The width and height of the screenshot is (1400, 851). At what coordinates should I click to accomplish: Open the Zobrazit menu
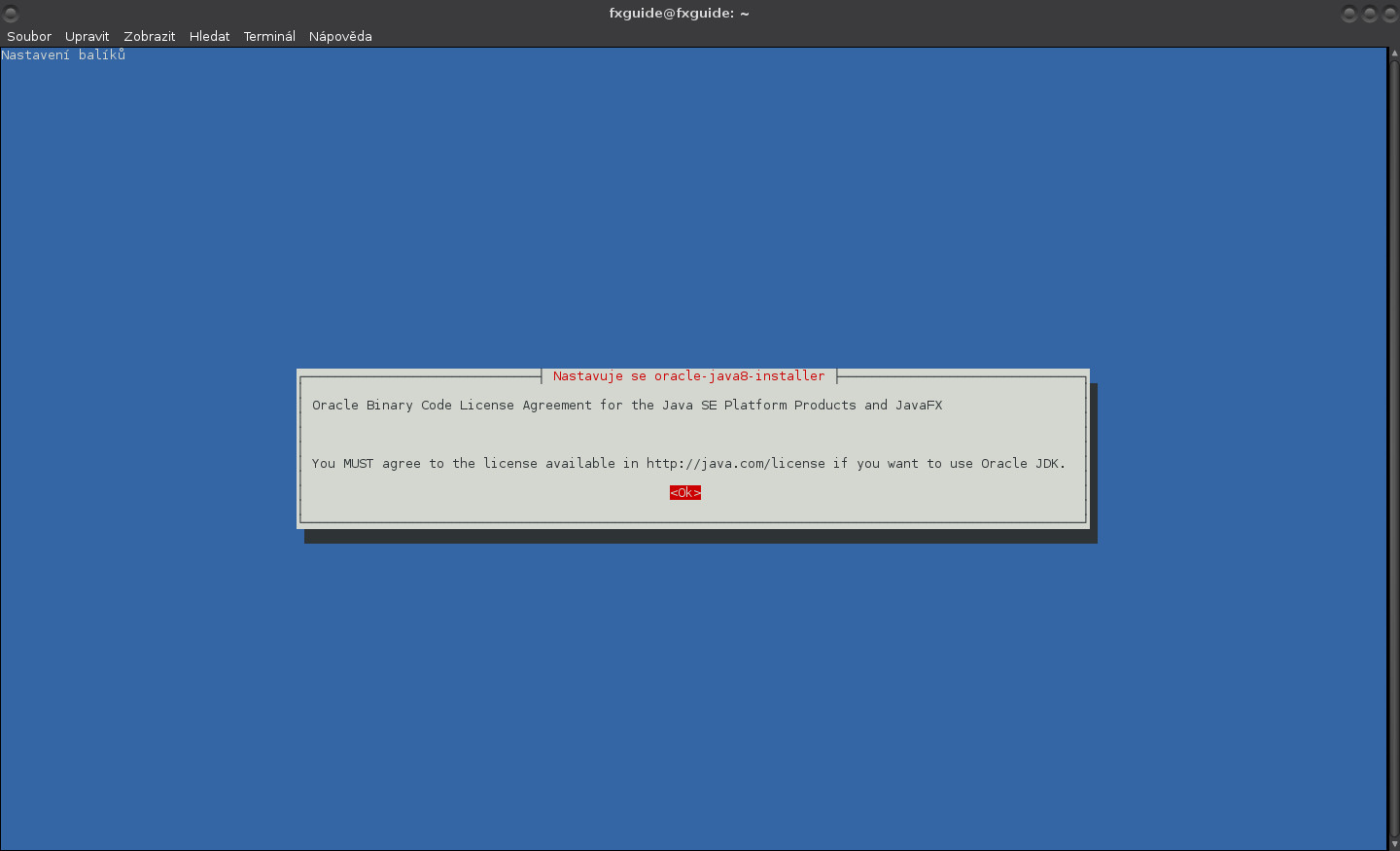tap(149, 36)
